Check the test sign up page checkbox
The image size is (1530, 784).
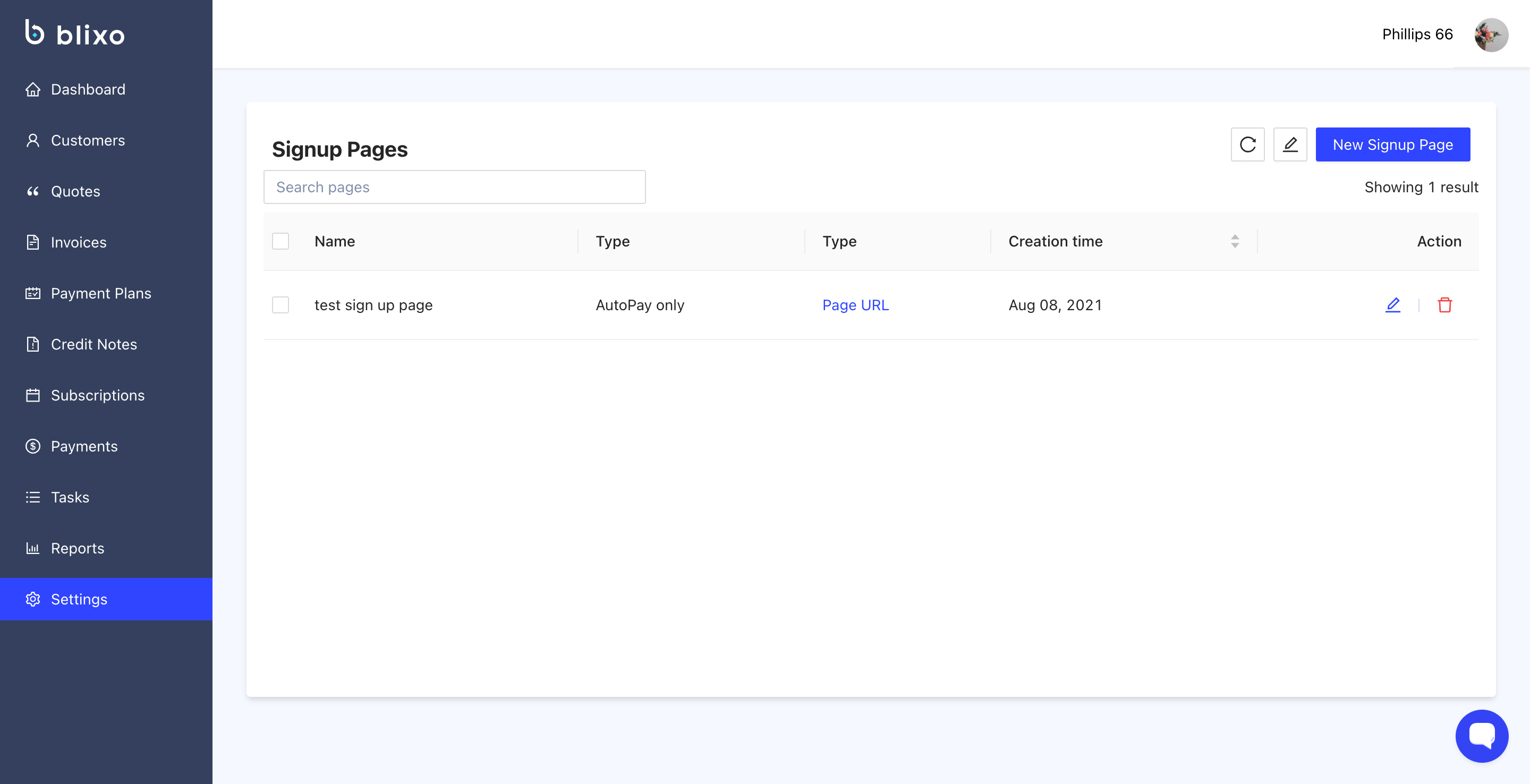coord(280,305)
